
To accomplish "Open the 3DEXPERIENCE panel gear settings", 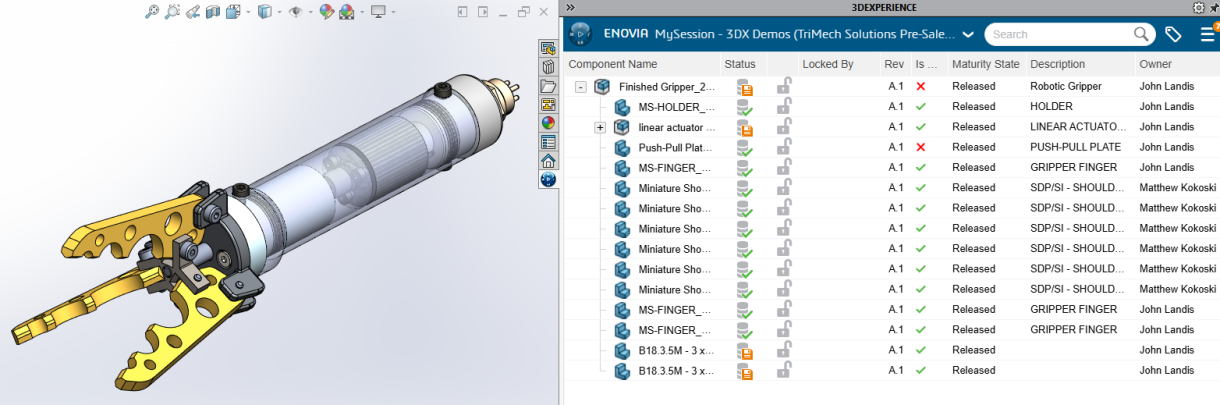I will pyautogui.click(x=1199, y=7).
